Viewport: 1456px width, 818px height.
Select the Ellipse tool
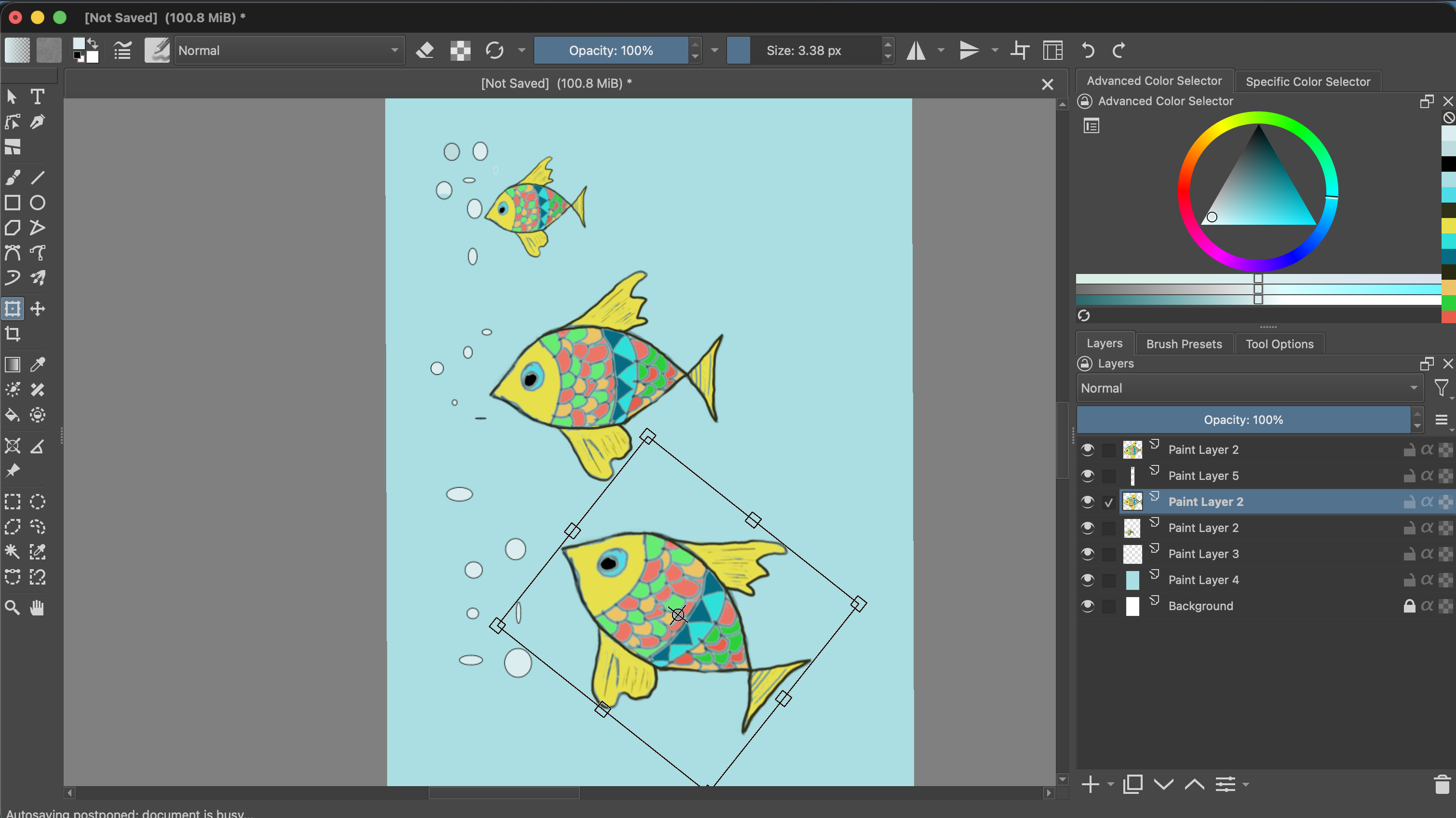(x=37, y=203)
